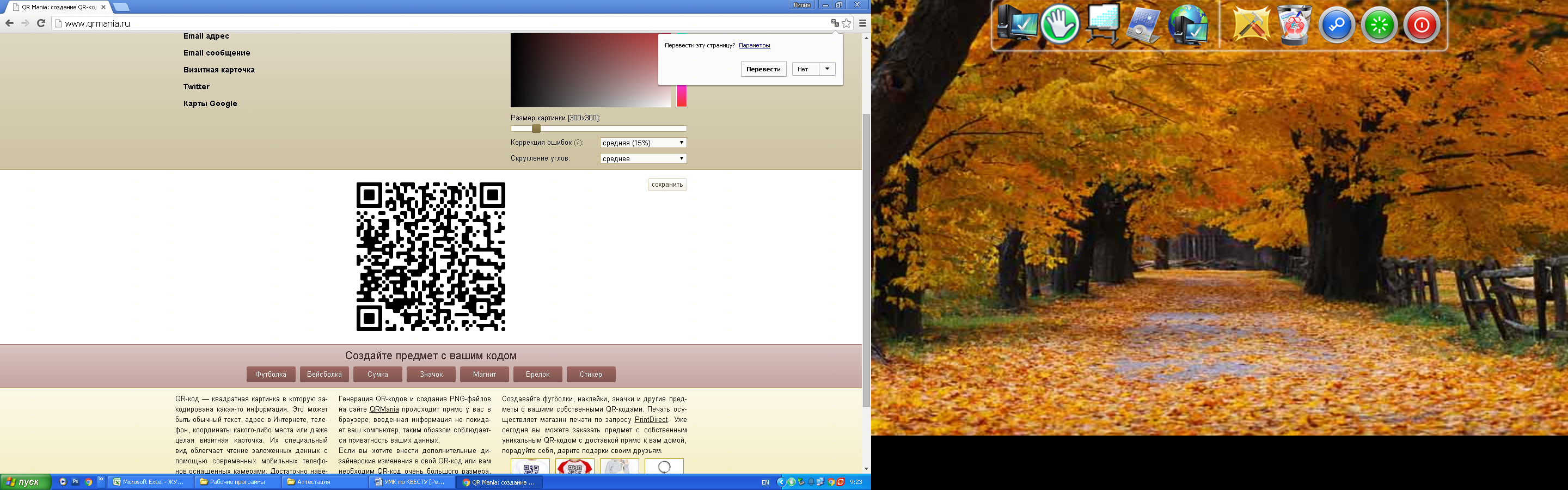Open the hammer and screwdriver tools icon

(1251, 25)
